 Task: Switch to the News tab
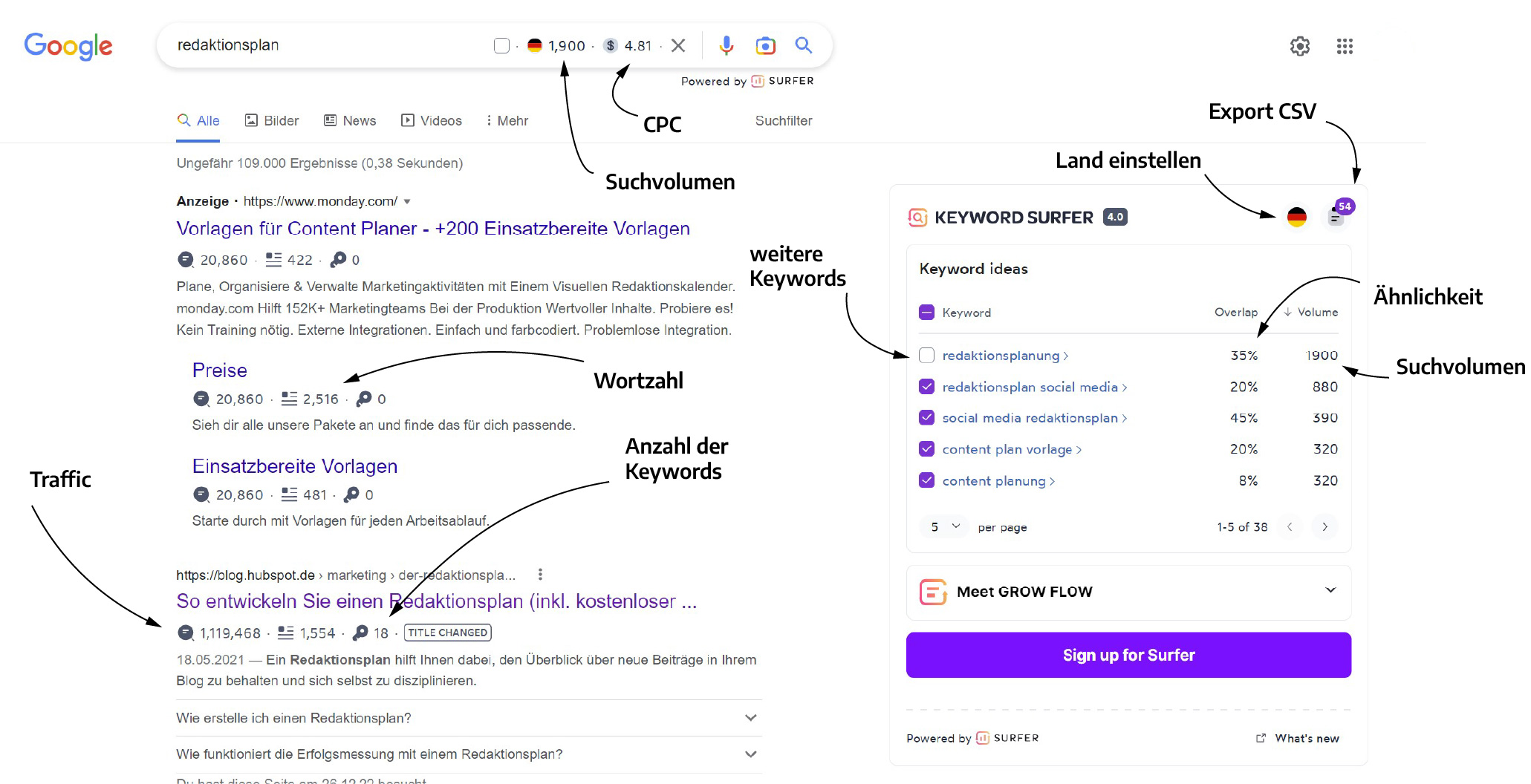click(x=350, y=120)
